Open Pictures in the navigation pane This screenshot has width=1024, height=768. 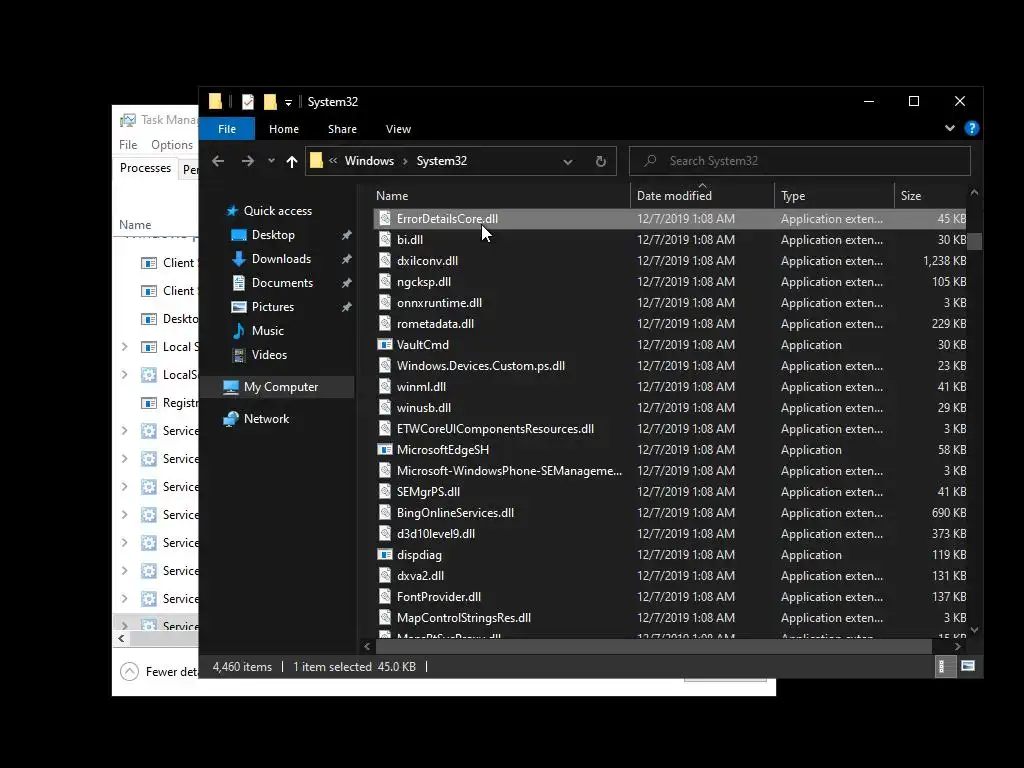272,306
